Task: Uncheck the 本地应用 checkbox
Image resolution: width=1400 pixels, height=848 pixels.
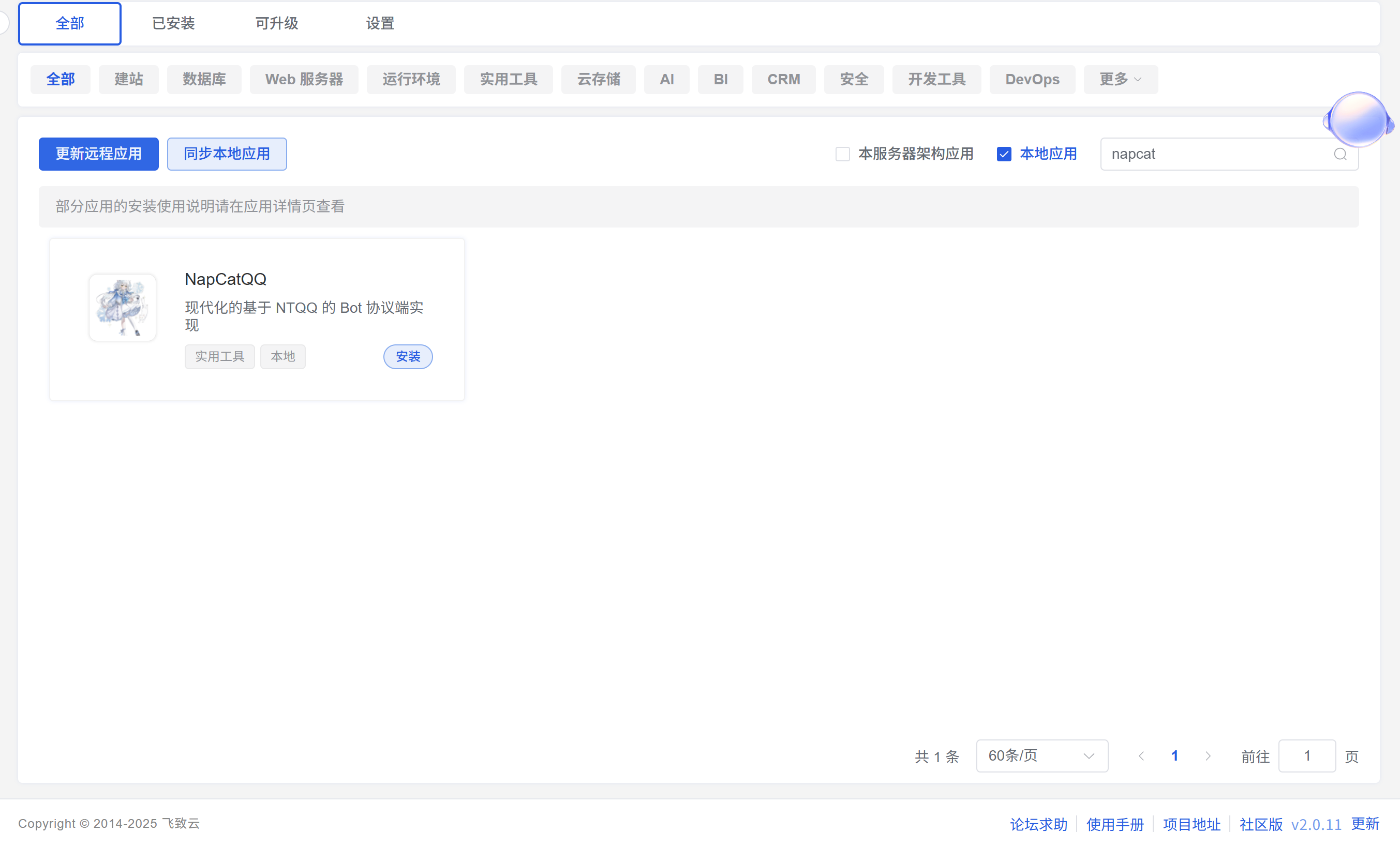Action: point(1003,154)
